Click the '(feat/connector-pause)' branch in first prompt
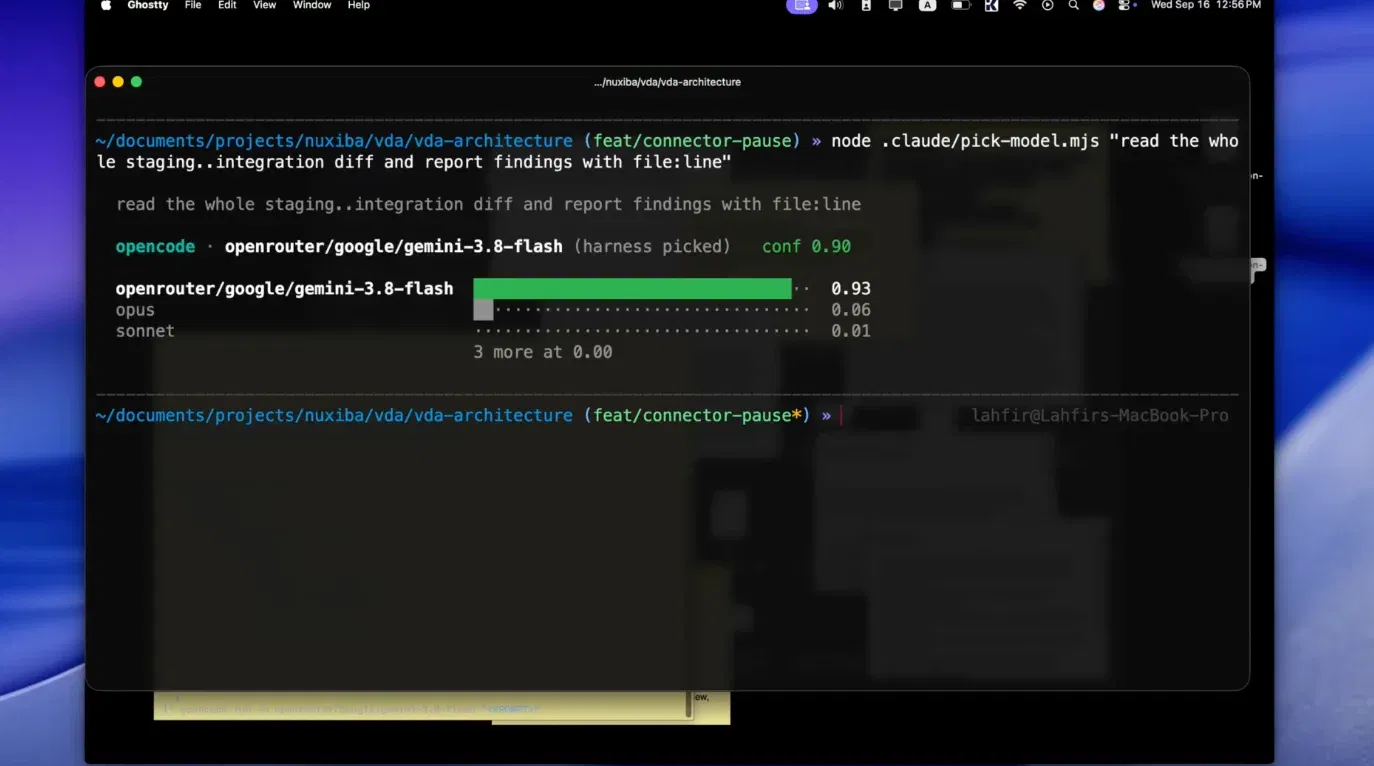Image resolution: width=1374 pixels, height=766 pixels. pos(692,141)
